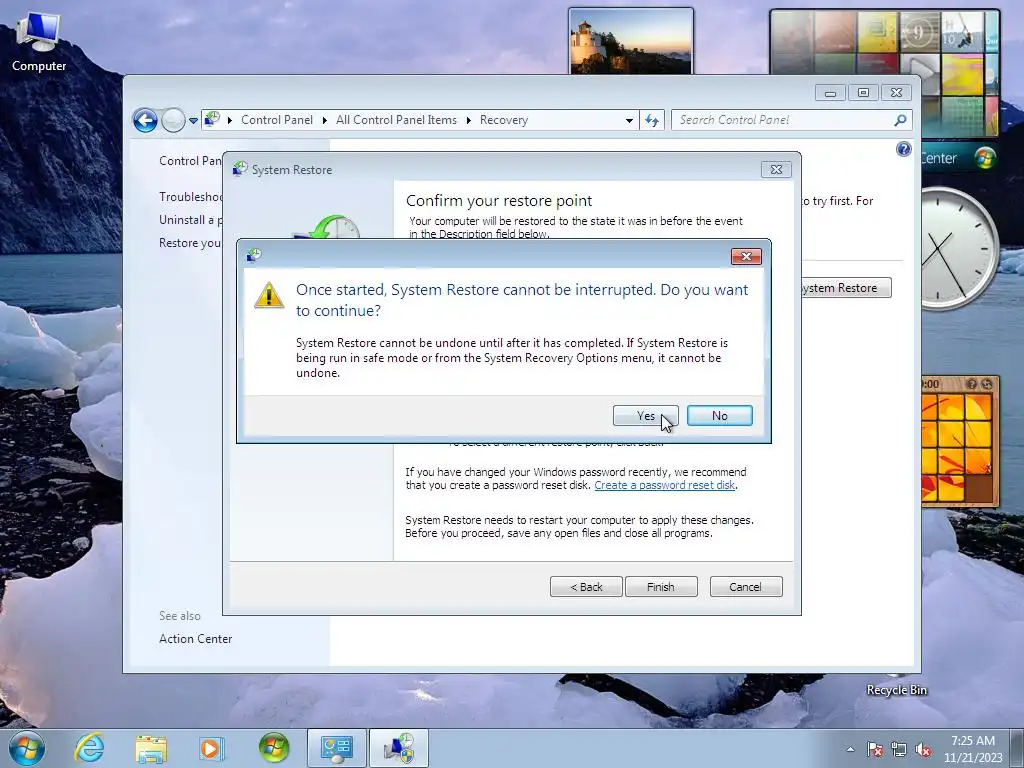The width and height of the screenshot is (1024, 768).
Task: Click the Control Panel Home sidebar link
Action: [x=190, y=161]
